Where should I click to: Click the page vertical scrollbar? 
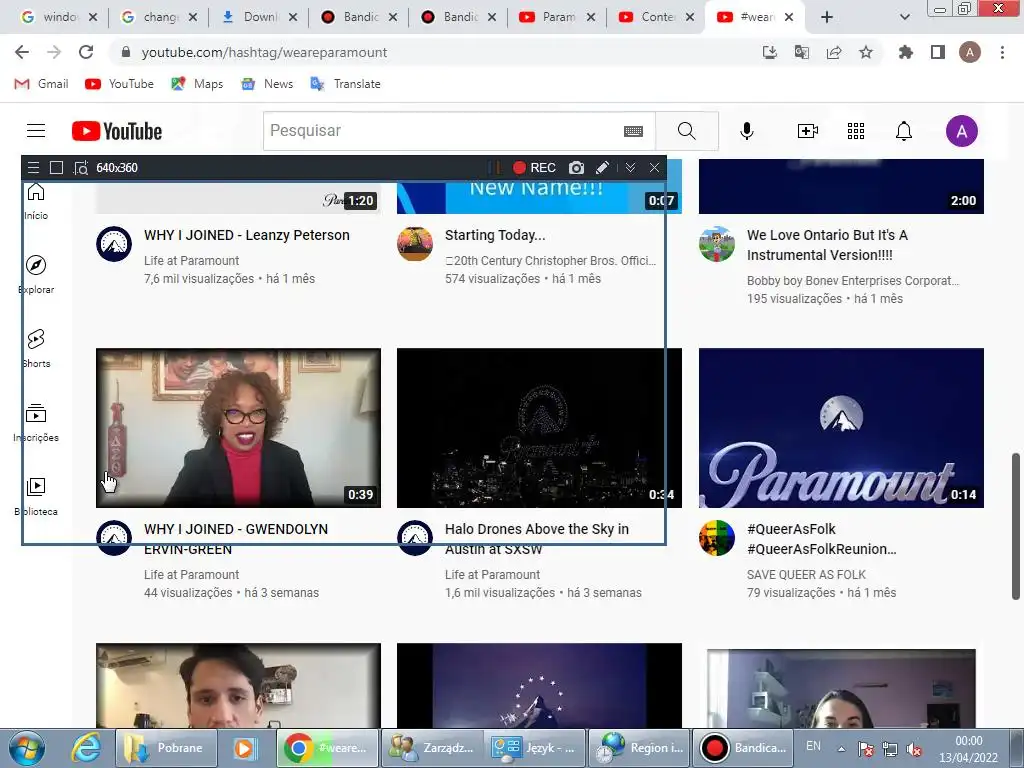tap(1016, 526)
